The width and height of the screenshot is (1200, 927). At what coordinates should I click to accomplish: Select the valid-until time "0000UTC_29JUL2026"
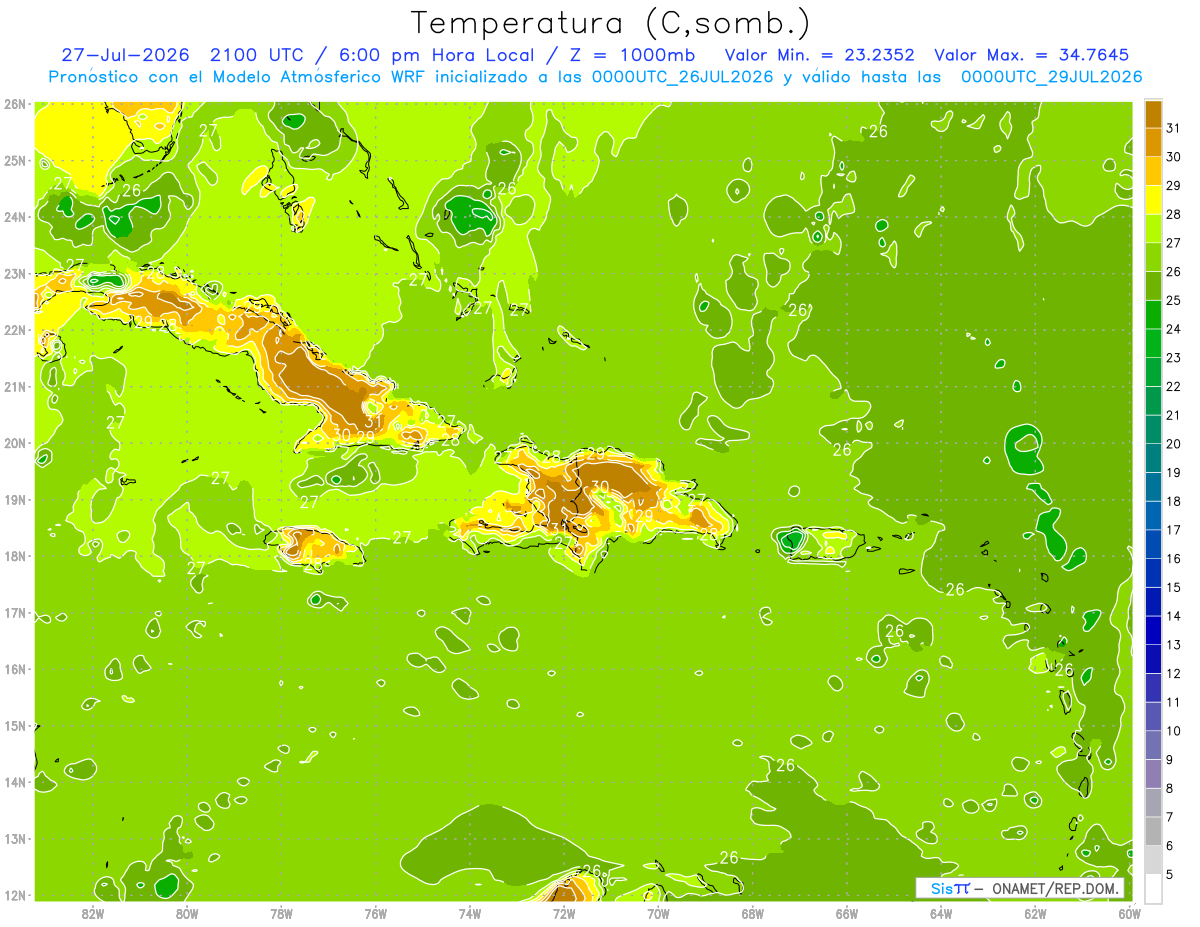tap(1051, 77)
